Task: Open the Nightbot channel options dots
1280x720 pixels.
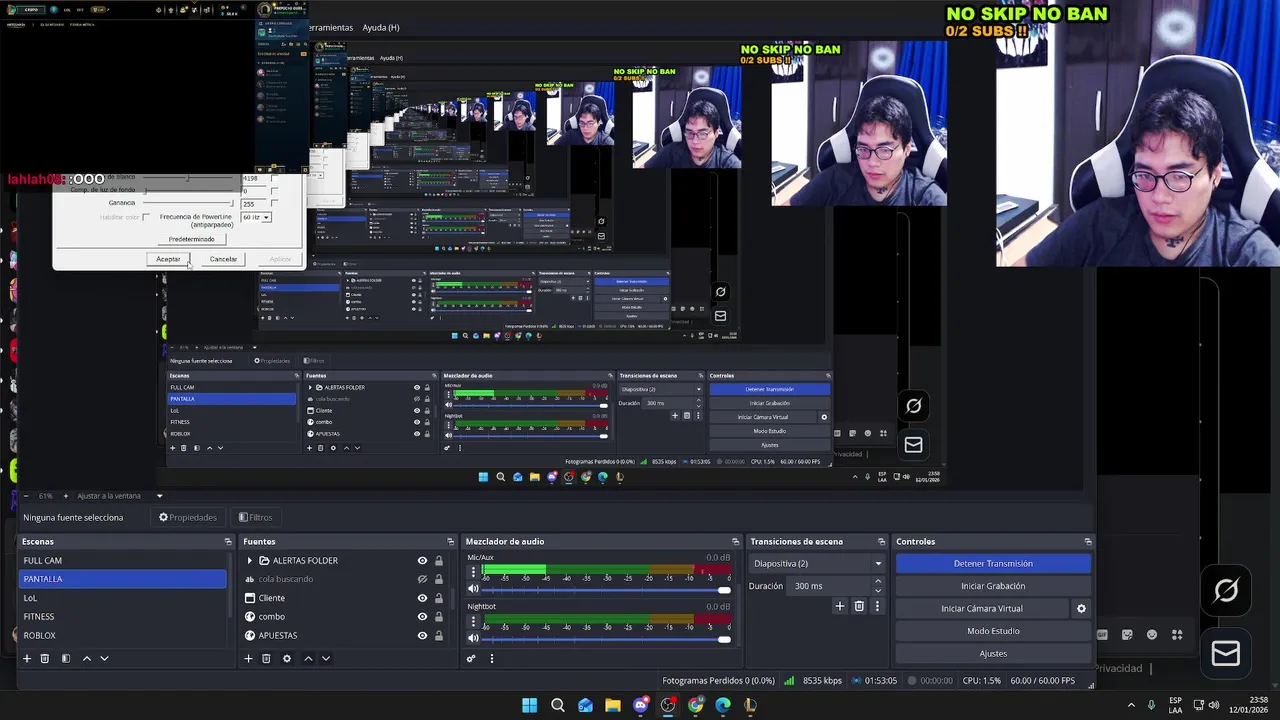Action: click(474, 622)
